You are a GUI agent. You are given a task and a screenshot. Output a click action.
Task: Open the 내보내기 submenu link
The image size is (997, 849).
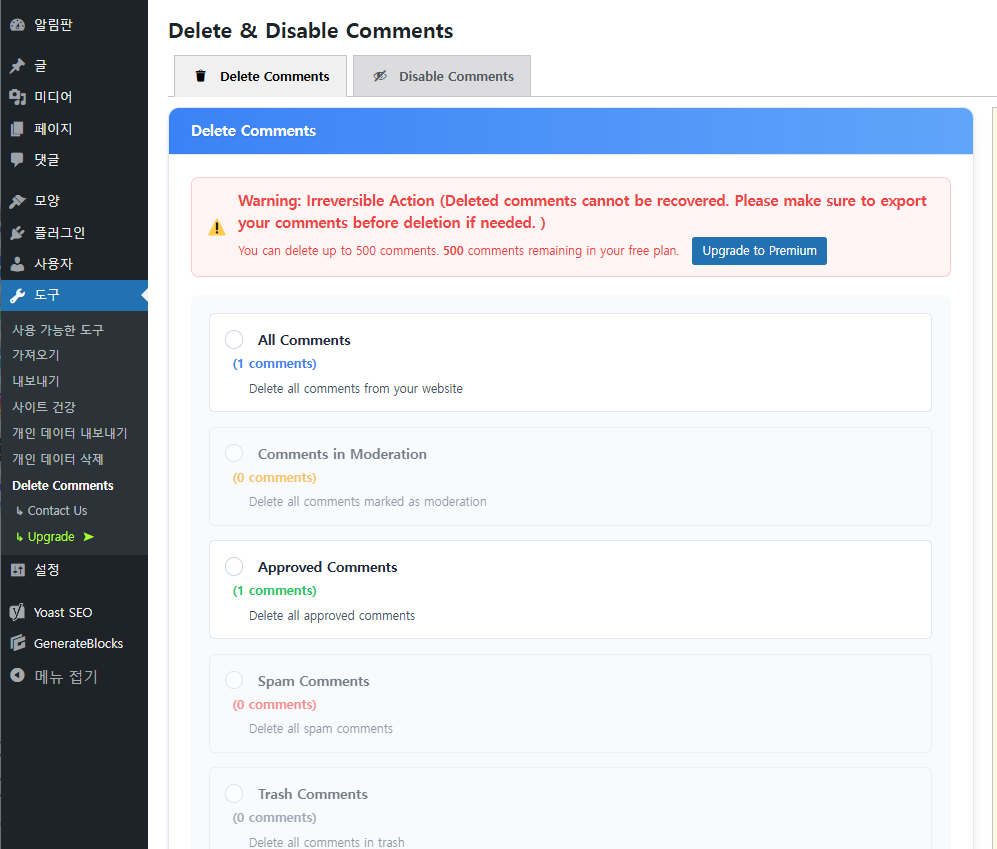(x=36, y=381)
